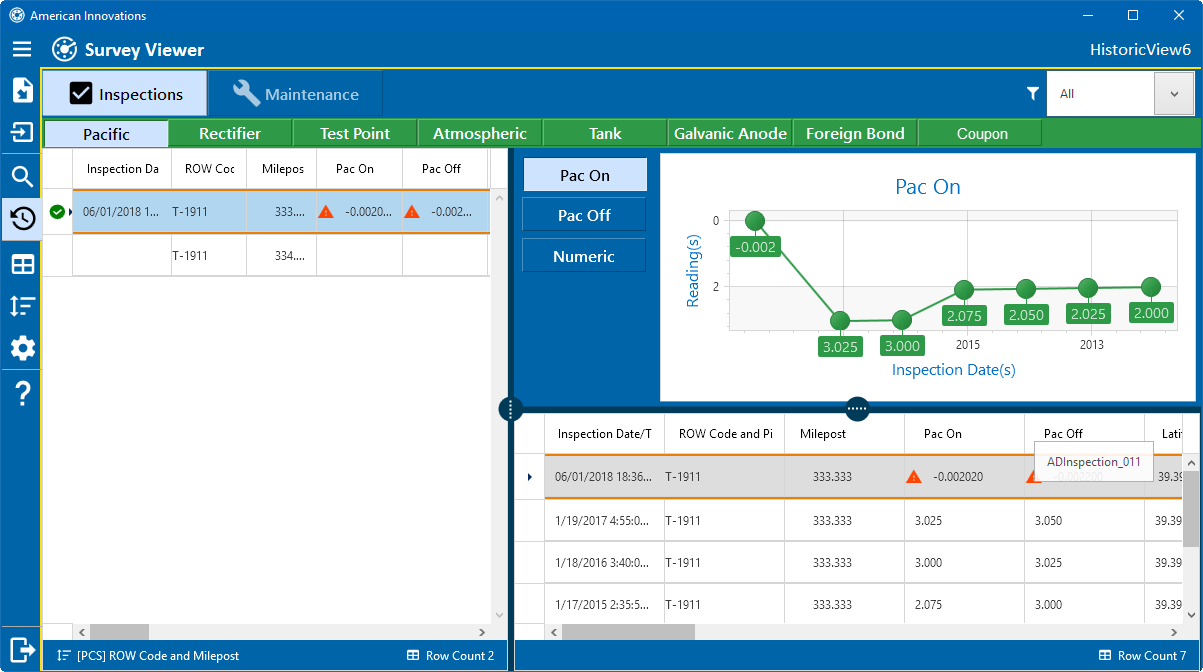Switch to the Maintenance tab
This screenshot has width=1203, height=672.
[x=296, y=94]
